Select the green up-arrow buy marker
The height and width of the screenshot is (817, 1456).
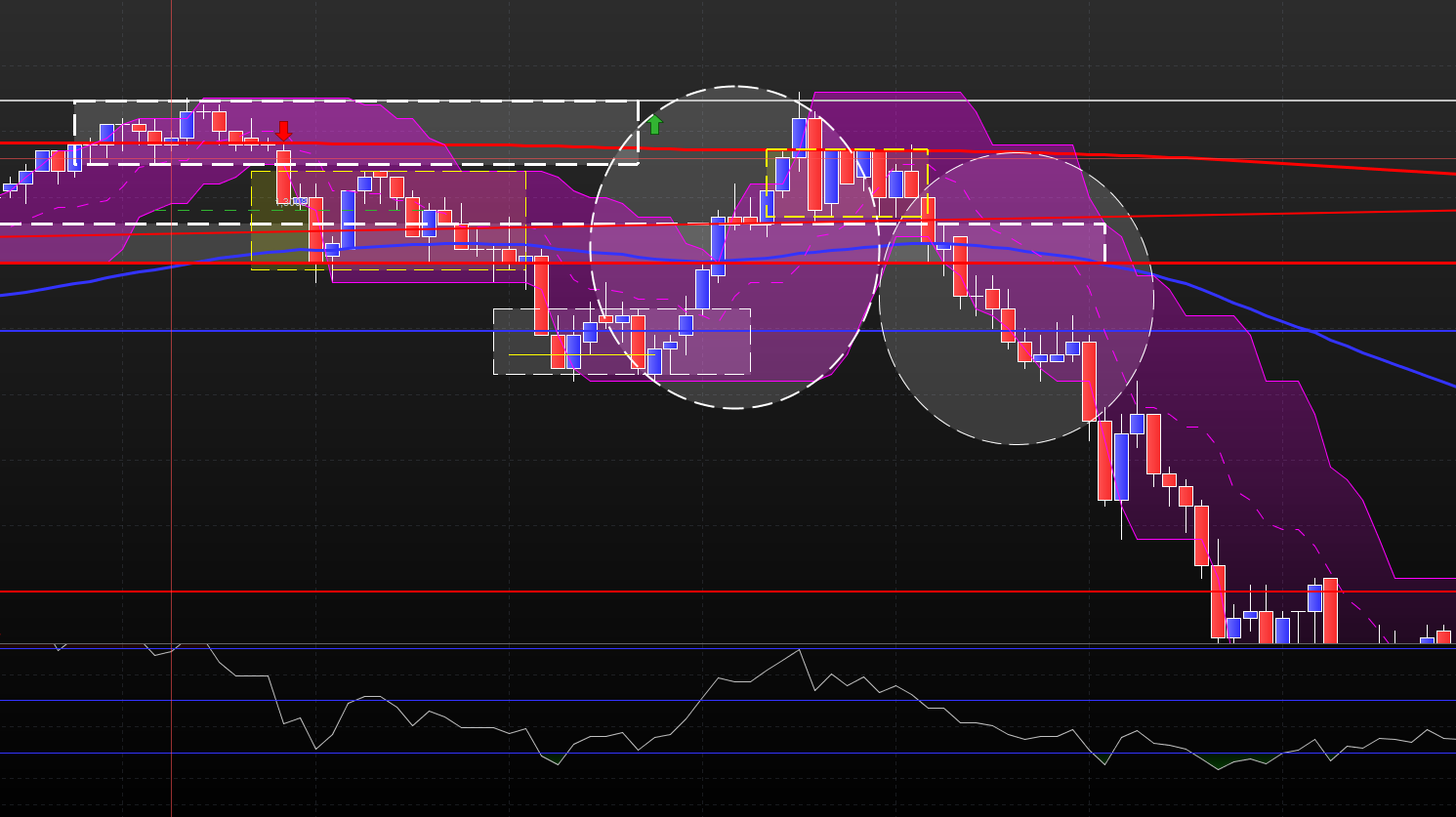[x=655, y=124]
